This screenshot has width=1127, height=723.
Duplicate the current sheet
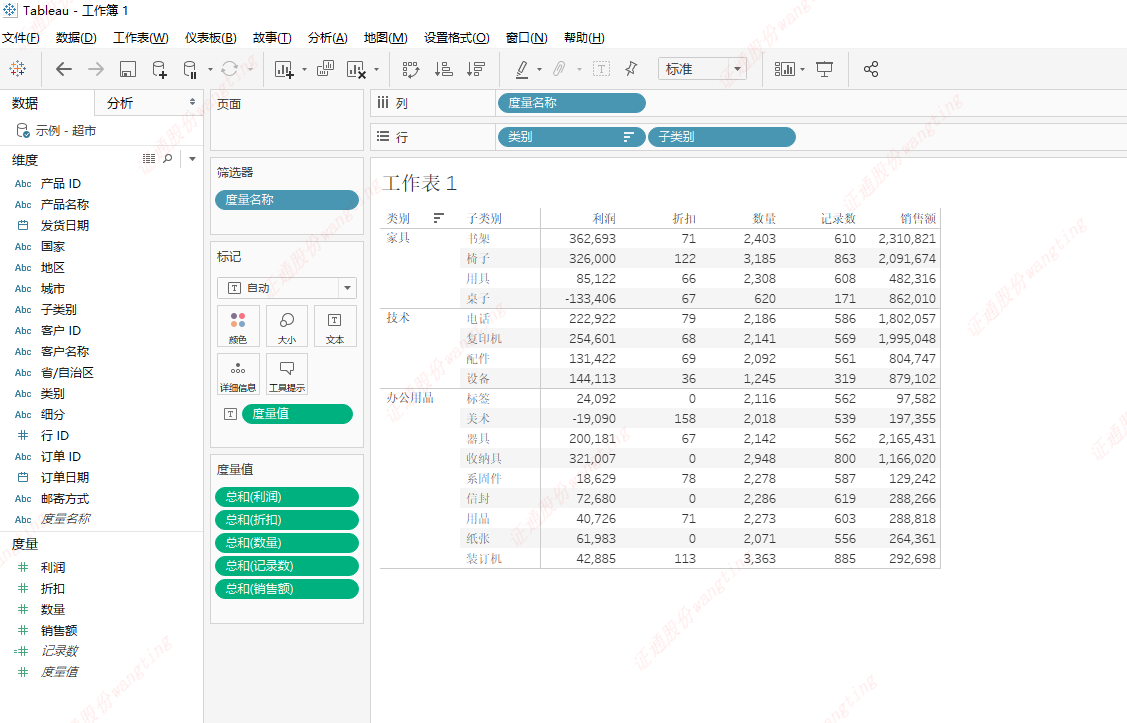pyautogui.click(x=326, y=69)
